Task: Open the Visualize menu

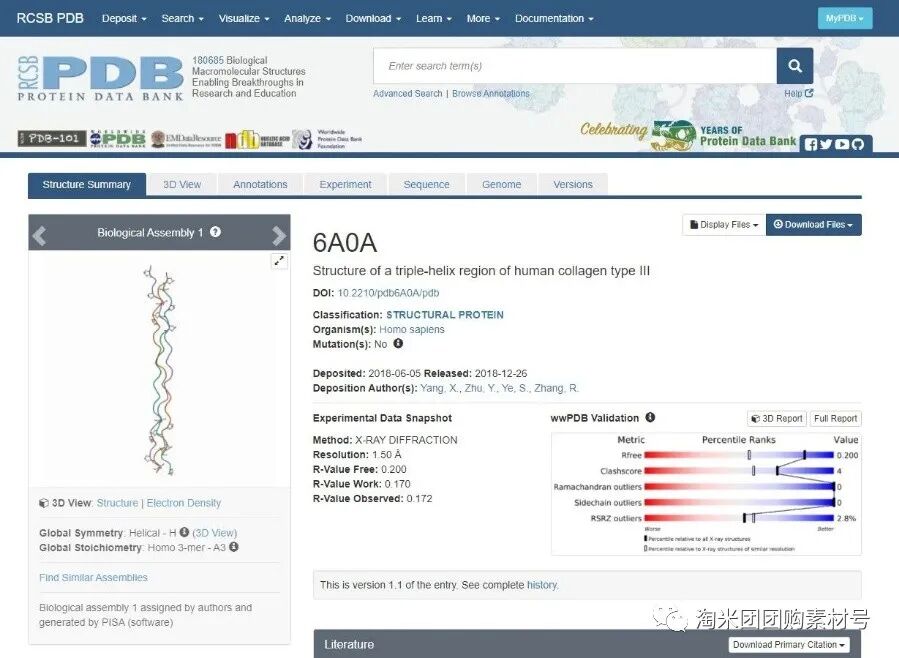Action: pos(244,18)
